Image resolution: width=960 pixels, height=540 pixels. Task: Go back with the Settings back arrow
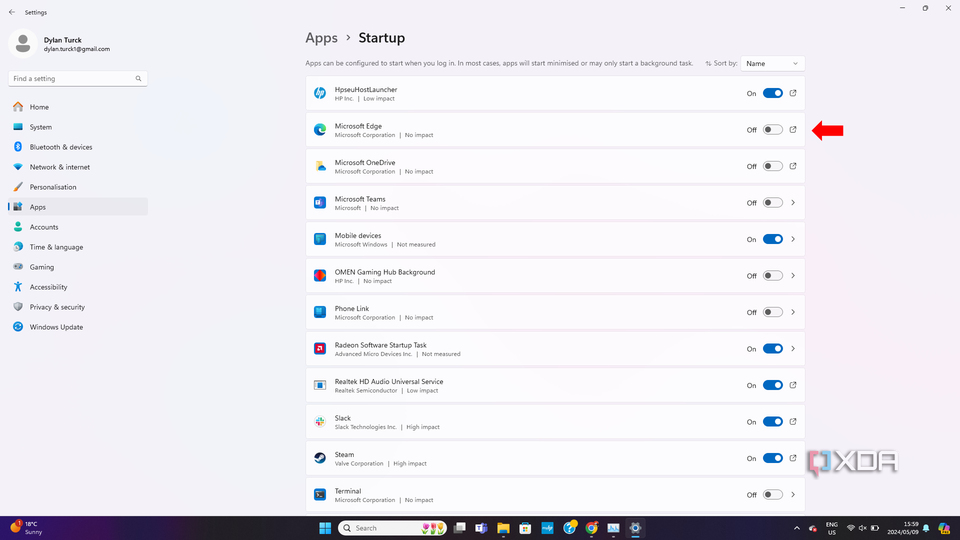(x=12, y=12)
